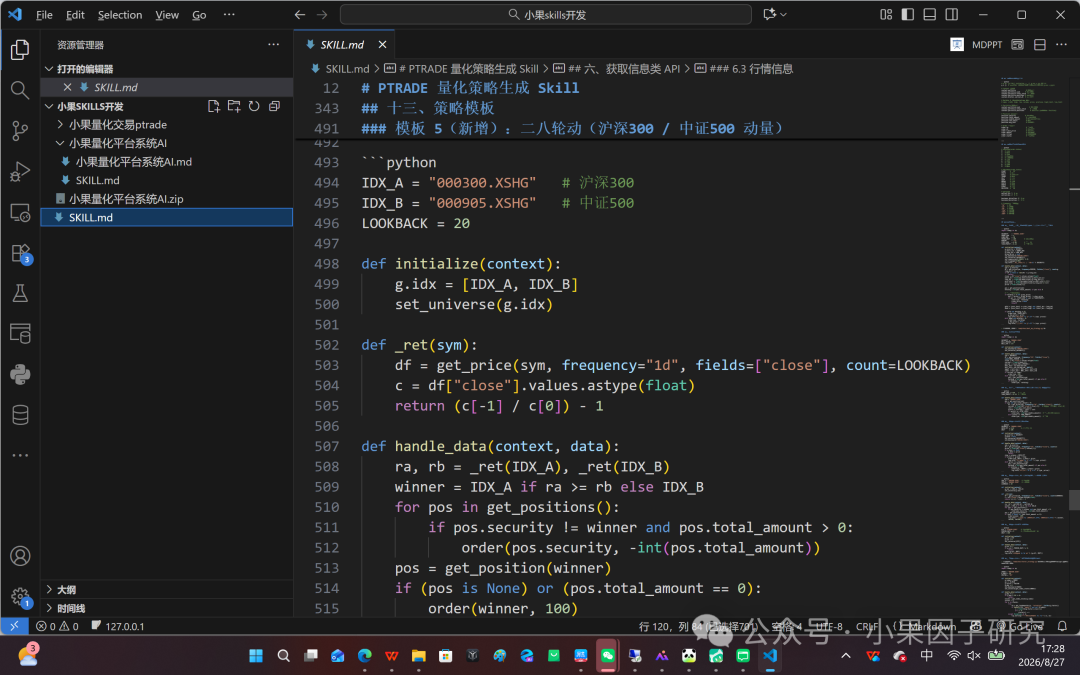This screenshot has width=1080, height=675.
Task: Open Run and Debug view
Action: click(20, 172)
